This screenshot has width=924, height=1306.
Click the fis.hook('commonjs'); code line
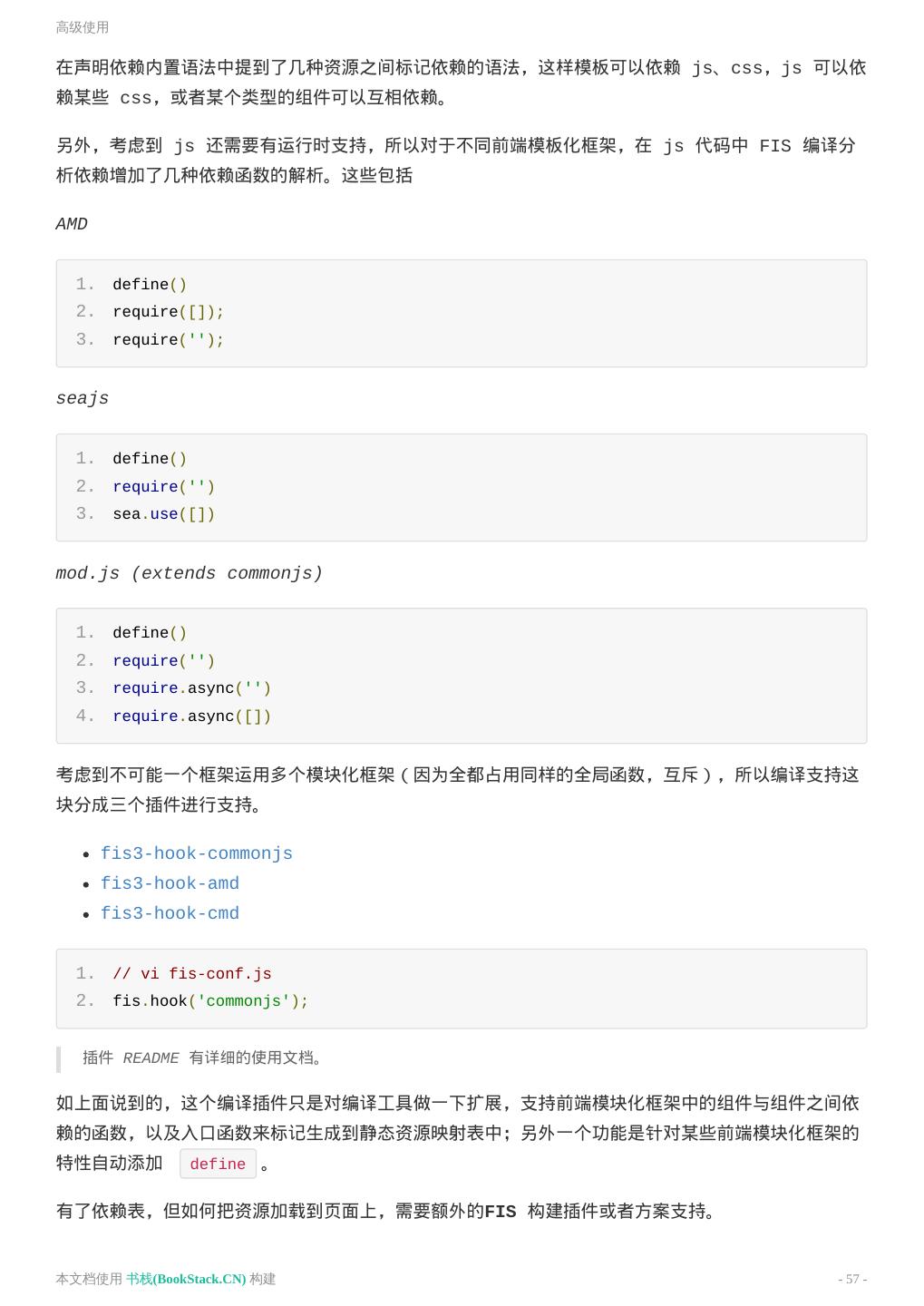pos(210,1001)
